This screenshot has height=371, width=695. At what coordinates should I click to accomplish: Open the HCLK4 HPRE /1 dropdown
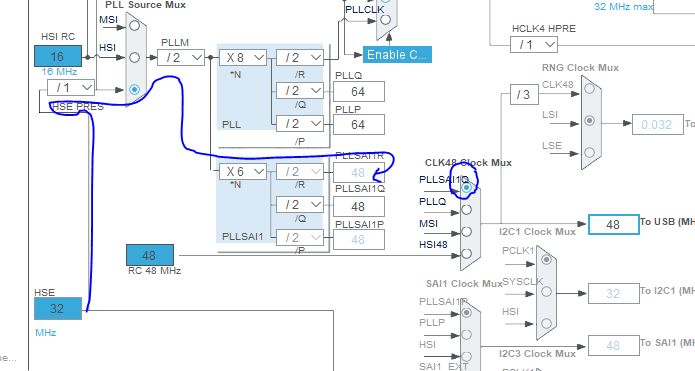pyautogui.click(x=534, y=45)
